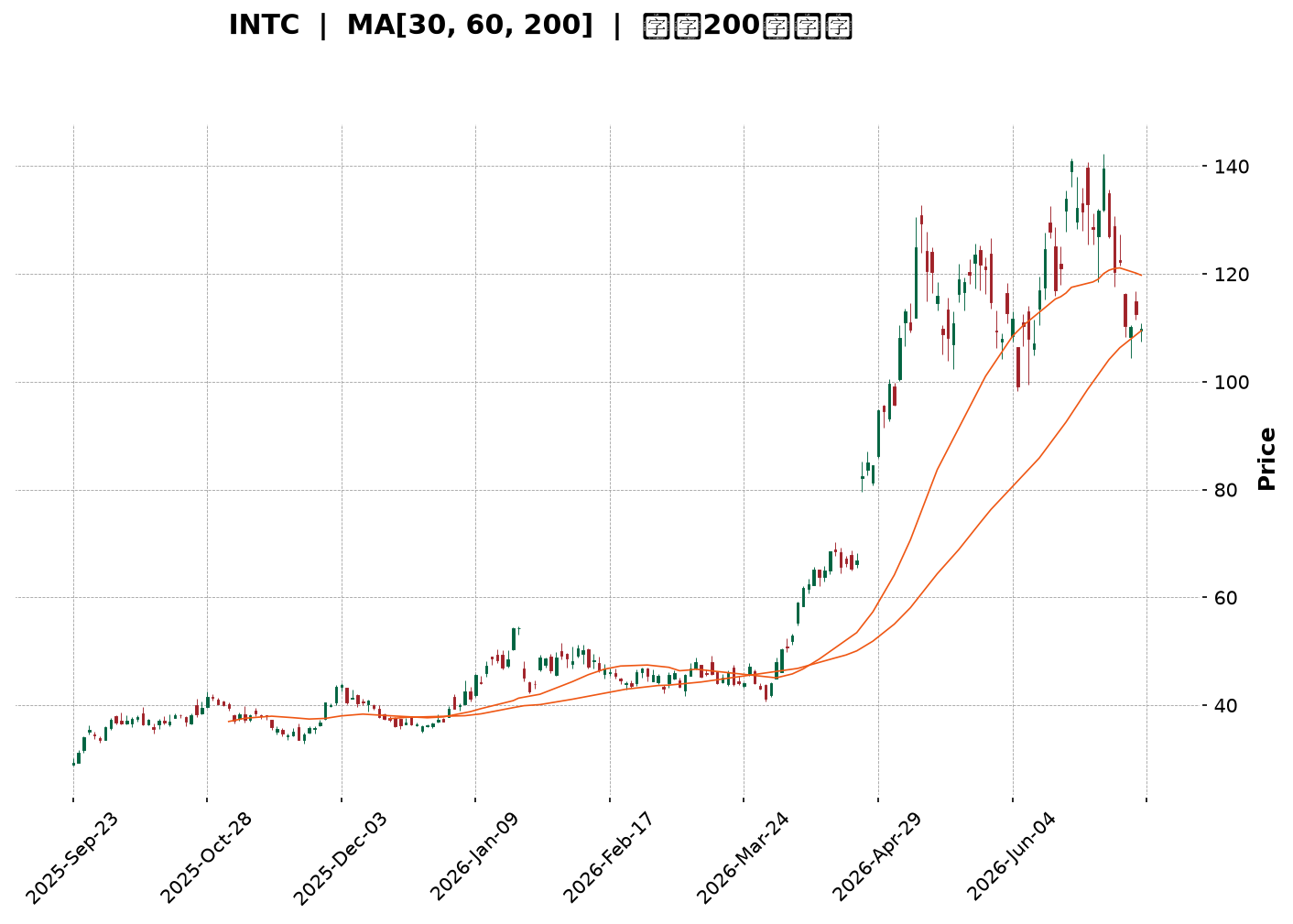Viewport: 1293px width, 924px height.
Task: Select the 2026-Jan-09 date label
Action: tap(475, 858)
